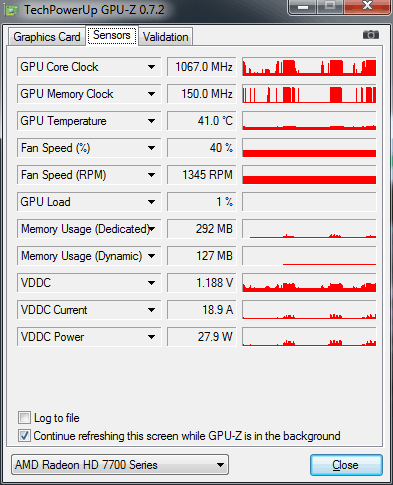Open the Validation tab

click(166, 37)
